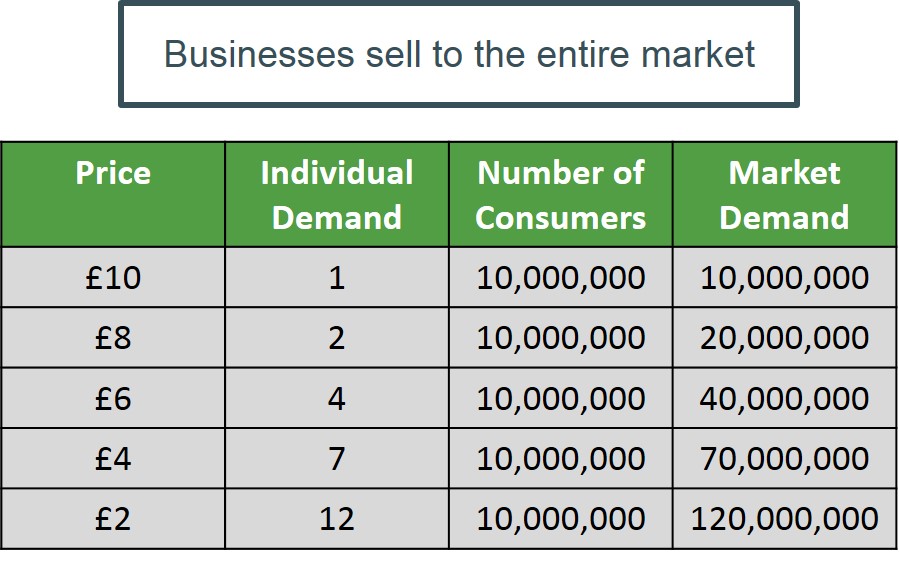Screen dimensions: 899x563
Task: Select the £6 price cell
Action: (113, 399)
